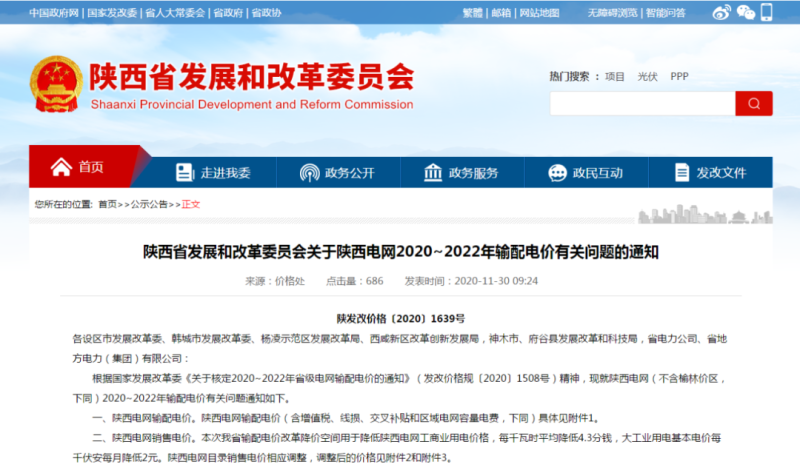The image size is (800, 470).
Task: Click the document icon beside 走进我委
Action: pos(185,172)
